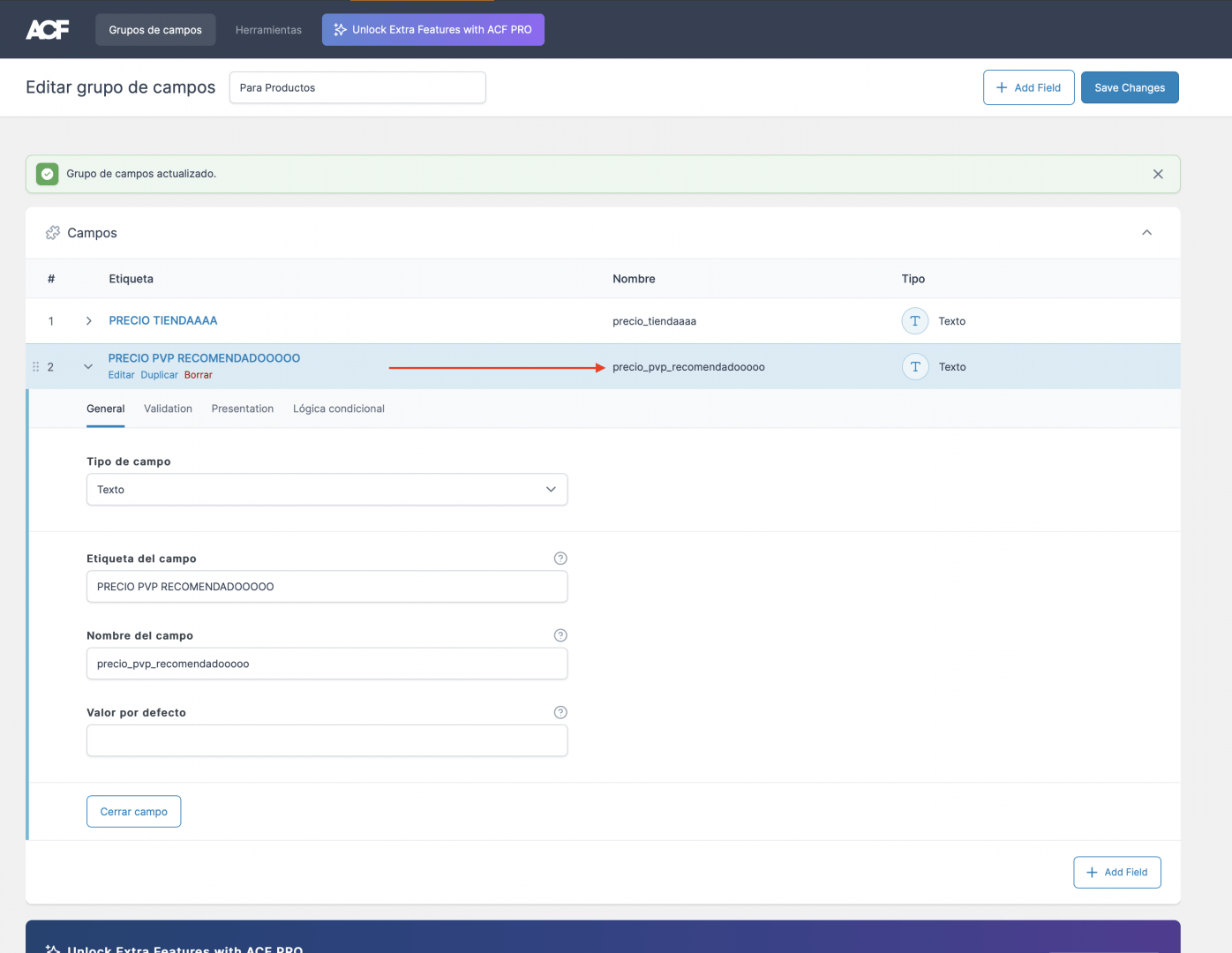This screenshot has width=1232, height=953.
Task: Click the Etiqueta column header
Action: [x=131, y=279]
